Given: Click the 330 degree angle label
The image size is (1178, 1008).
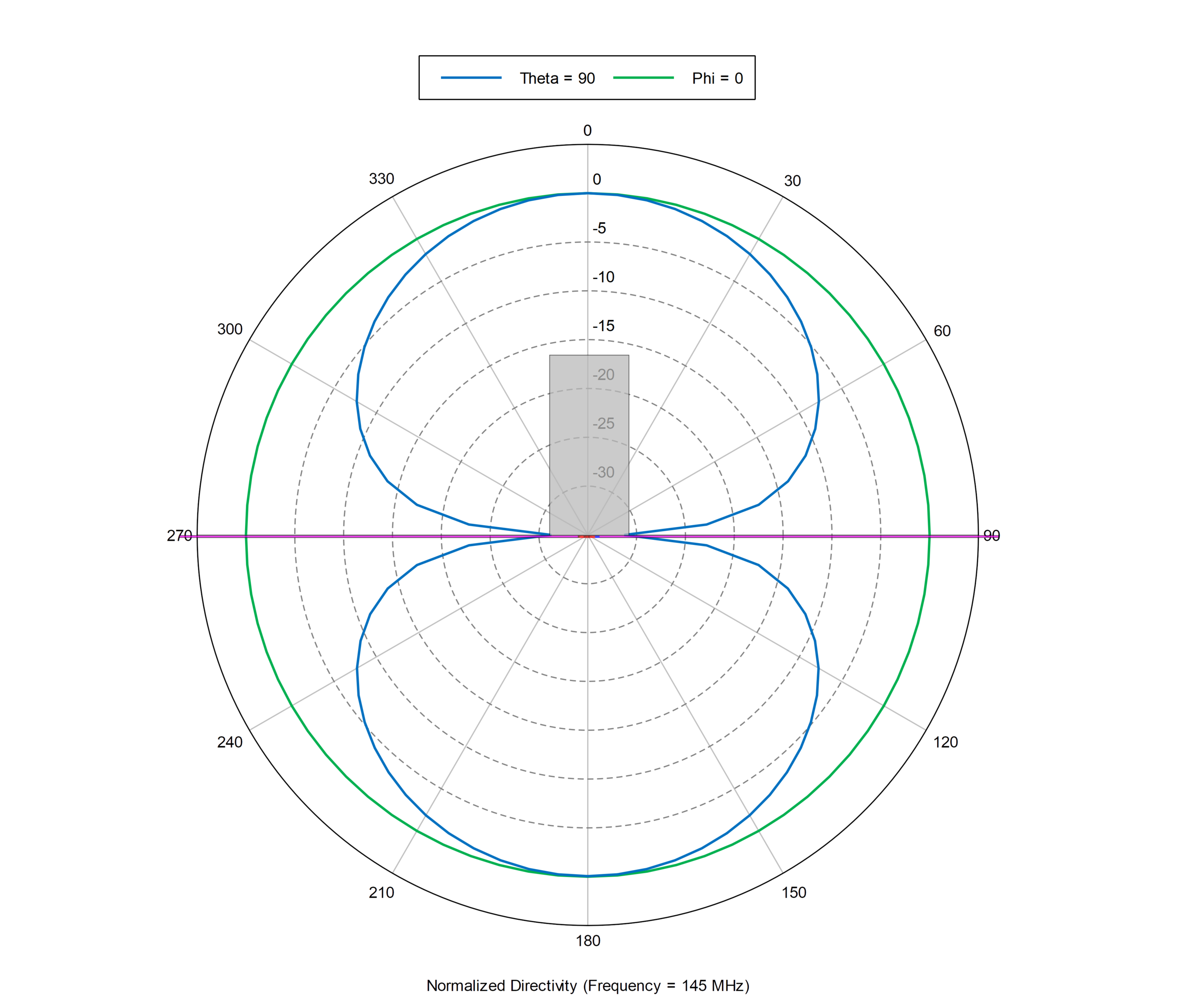Looking at the screenshot, I should tap(382, 179).
